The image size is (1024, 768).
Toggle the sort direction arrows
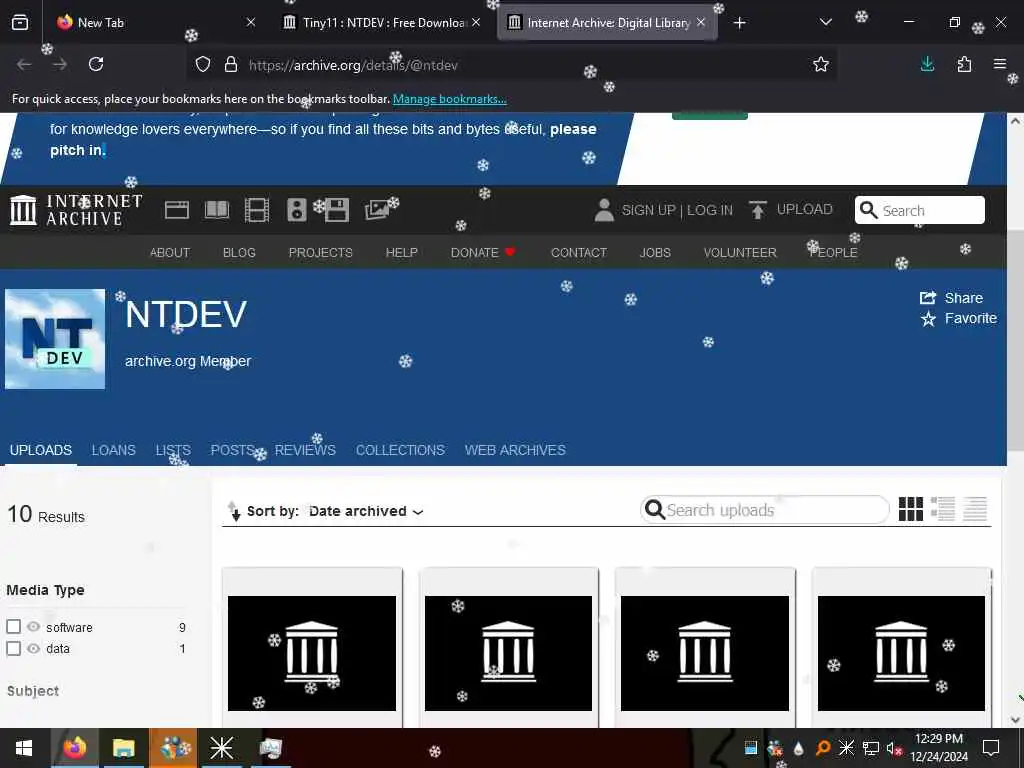[234, 511]
